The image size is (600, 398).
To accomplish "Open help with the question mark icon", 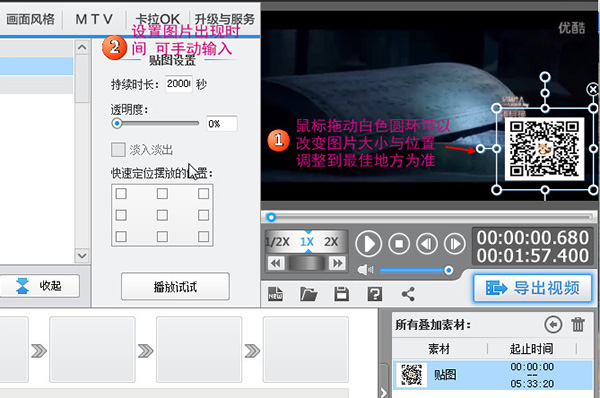I will pyautogui.click(x=375, y=294).
